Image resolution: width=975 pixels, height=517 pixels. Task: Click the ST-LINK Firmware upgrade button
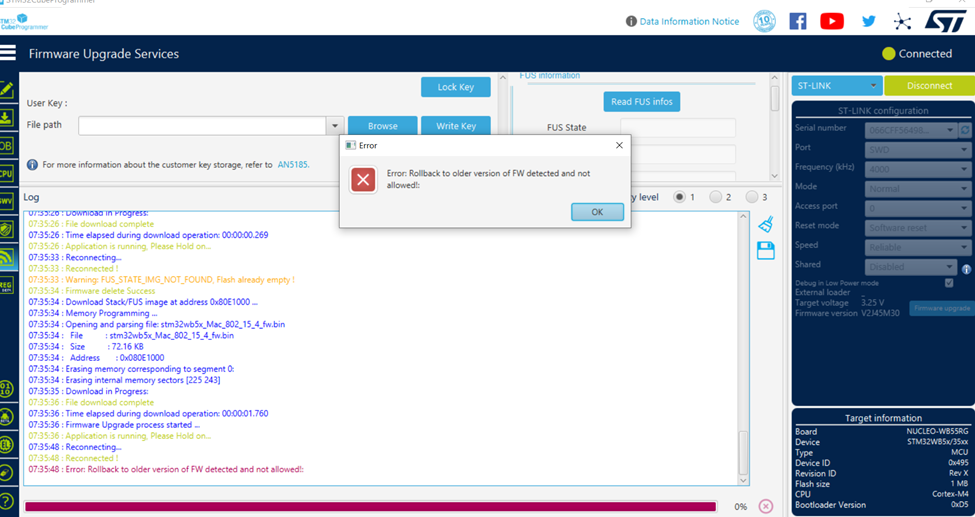(x=942, y=308)
